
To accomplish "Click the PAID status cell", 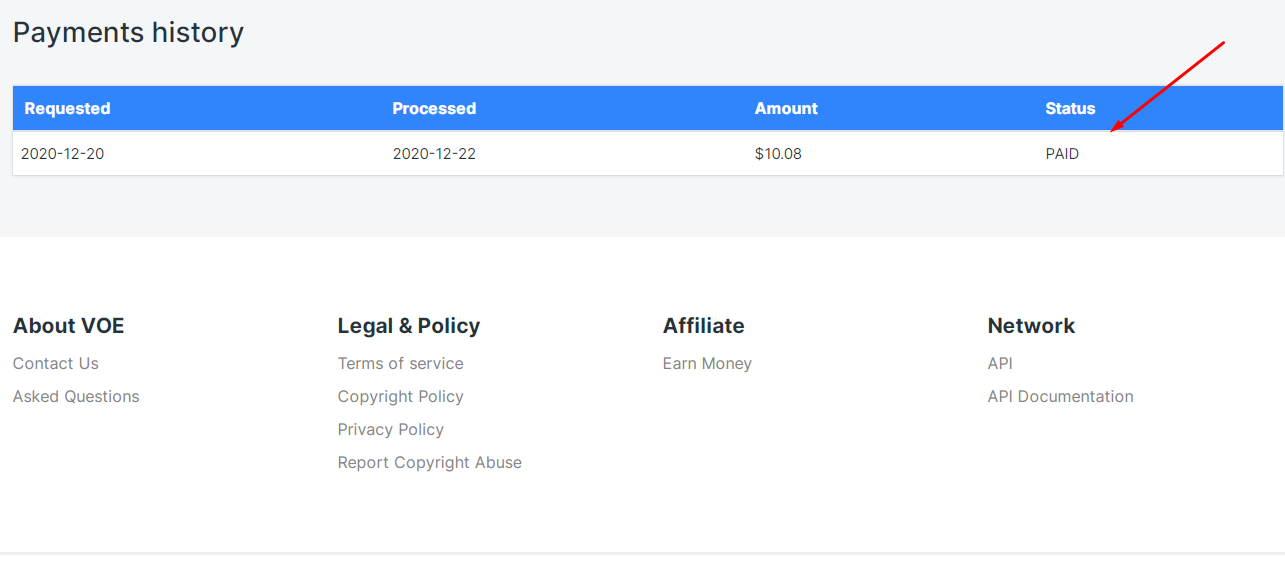I will 1062,154.
